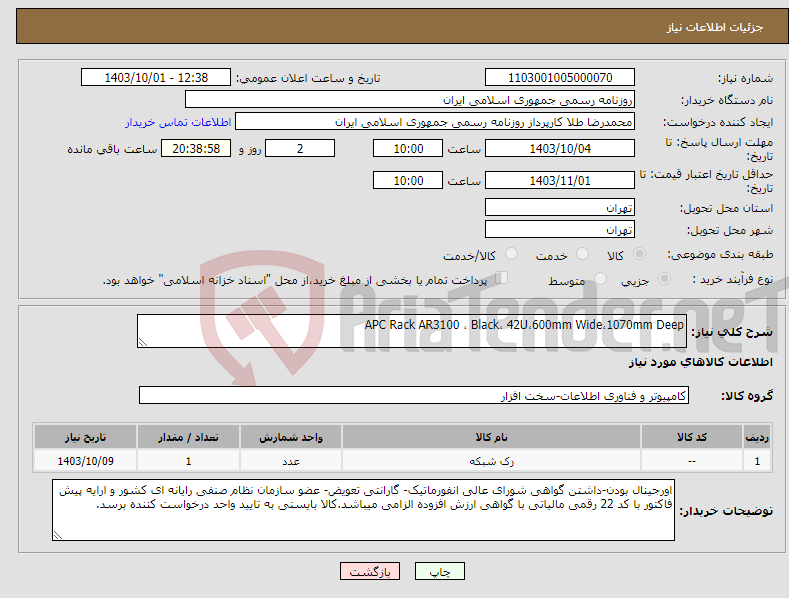Click the buyer organization name field
This screenshot has width=789, height=598.
410,99
